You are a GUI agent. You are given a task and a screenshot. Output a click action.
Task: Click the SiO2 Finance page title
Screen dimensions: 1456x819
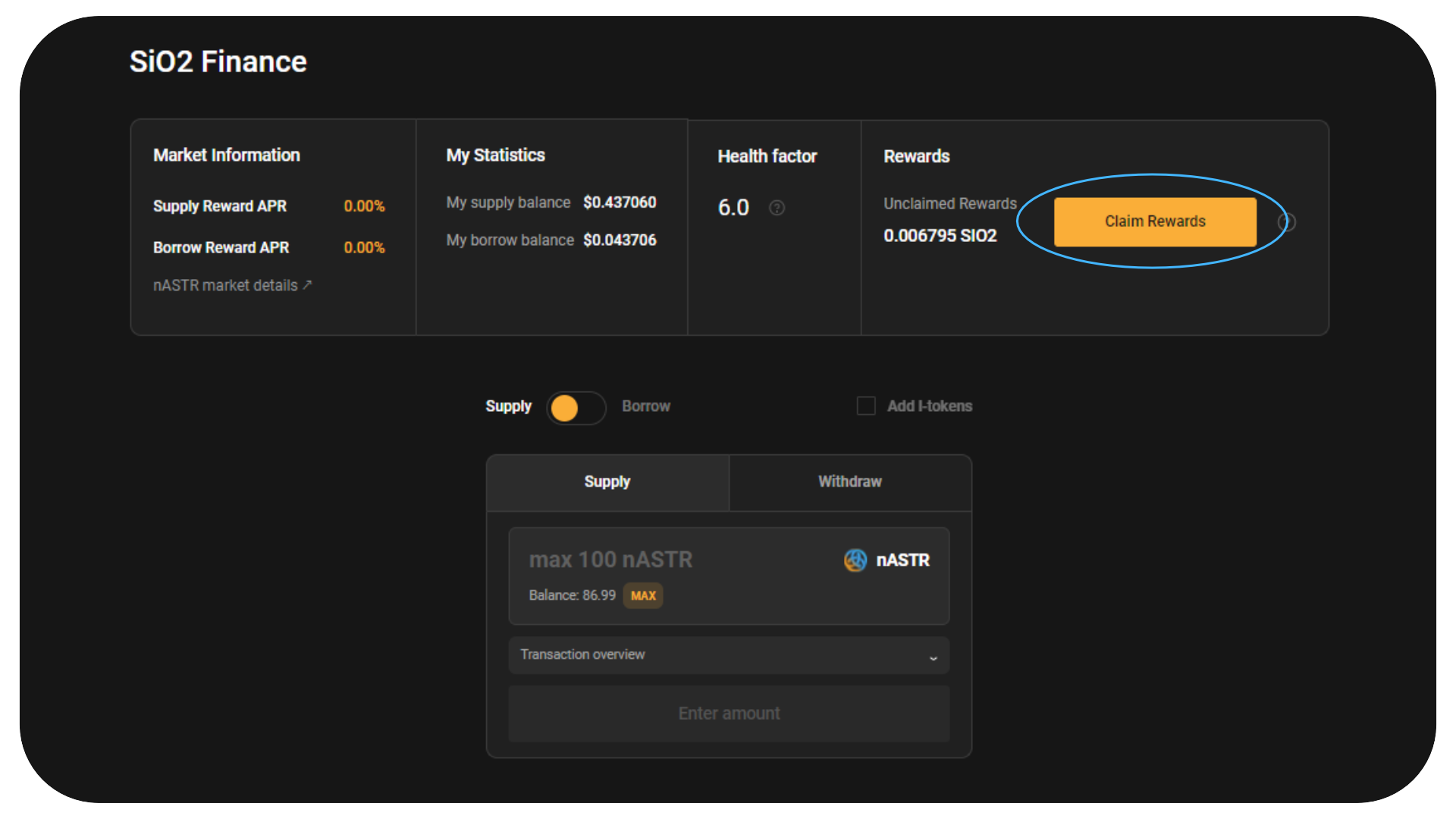pos(218,62)
